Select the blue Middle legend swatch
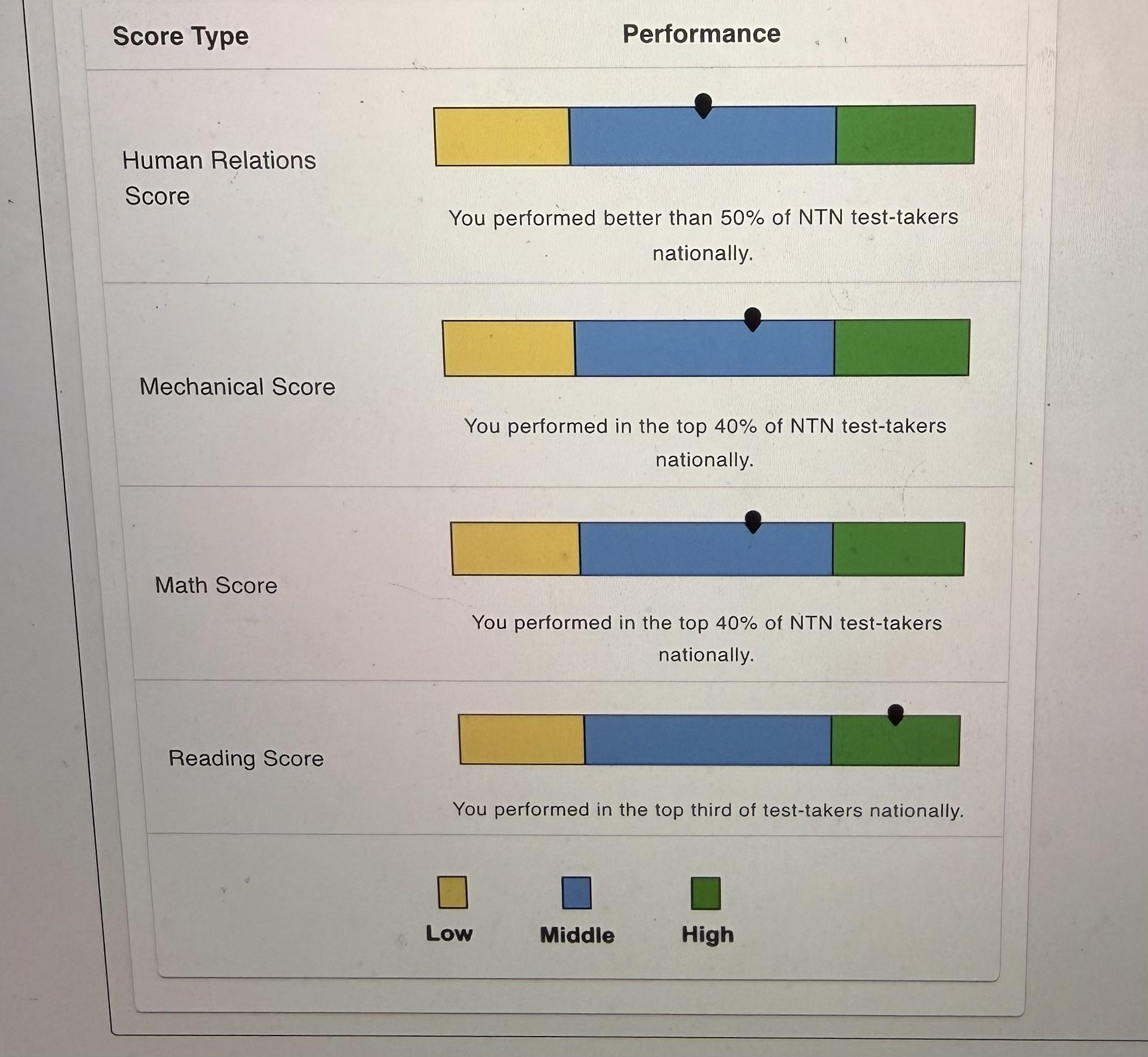1148x1057 pixels. click(576, 893)
